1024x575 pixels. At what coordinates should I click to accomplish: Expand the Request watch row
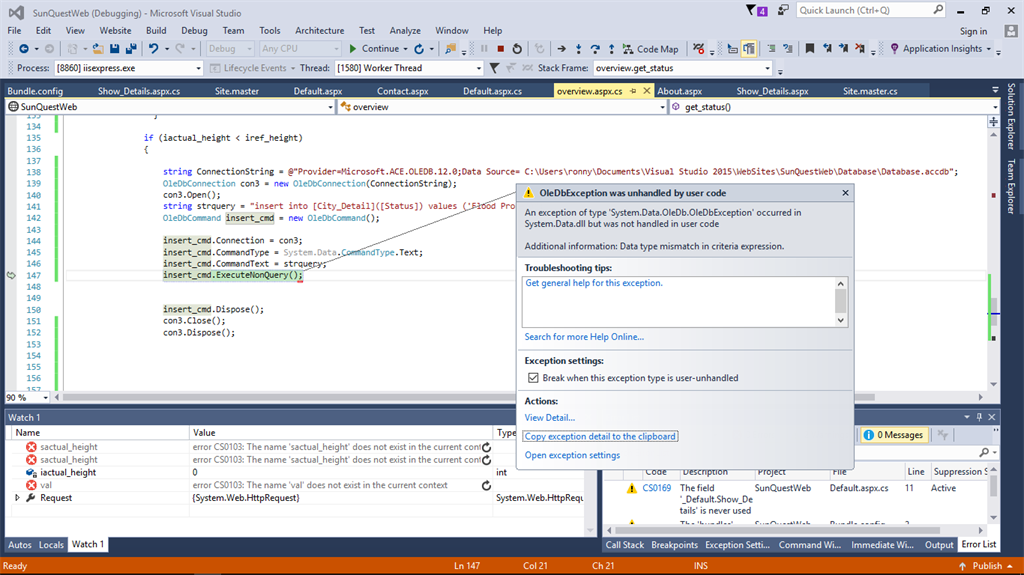pos(18,498)
